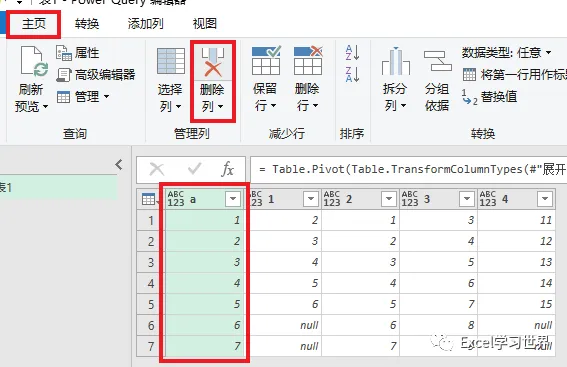Open the filter dropdown for column 1

pyautogui.click(x=311, y=199)
